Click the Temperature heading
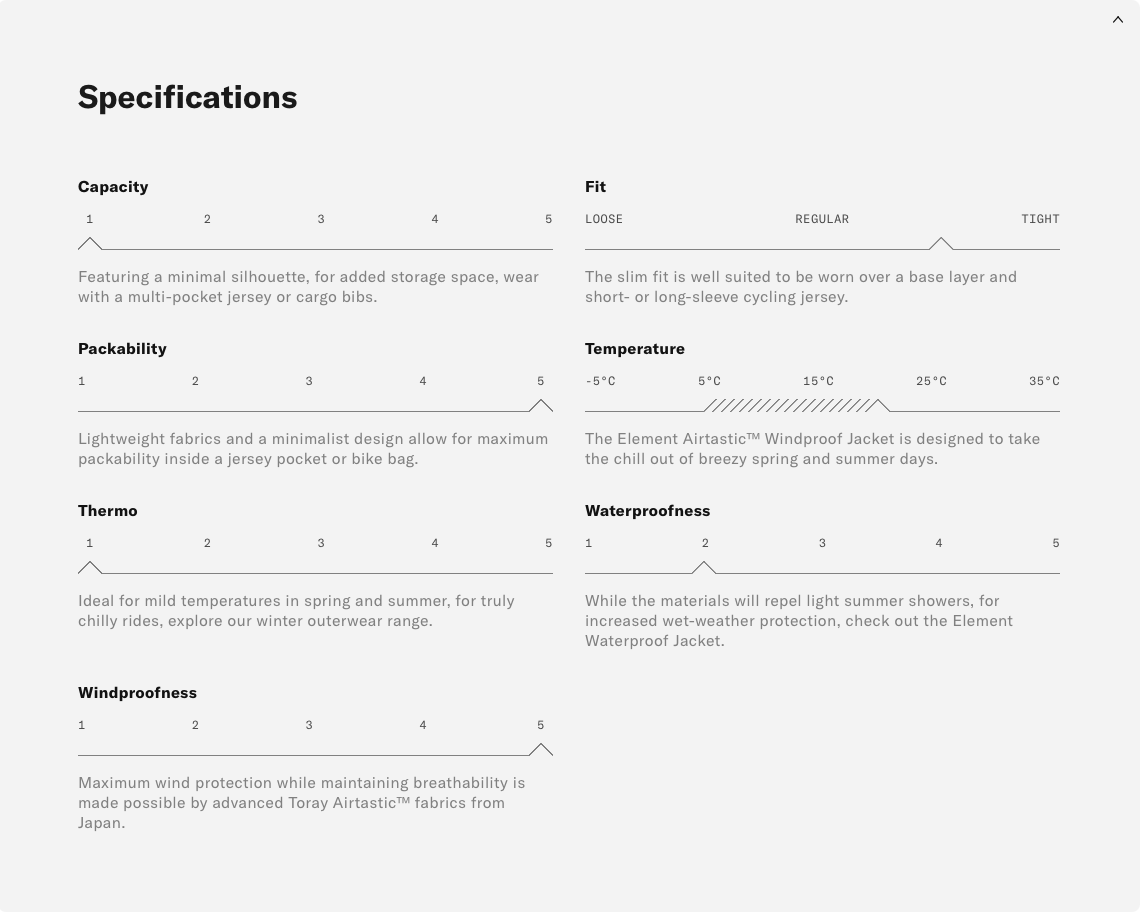This screenshot has width=1144, height=916. tap(635, 348)
